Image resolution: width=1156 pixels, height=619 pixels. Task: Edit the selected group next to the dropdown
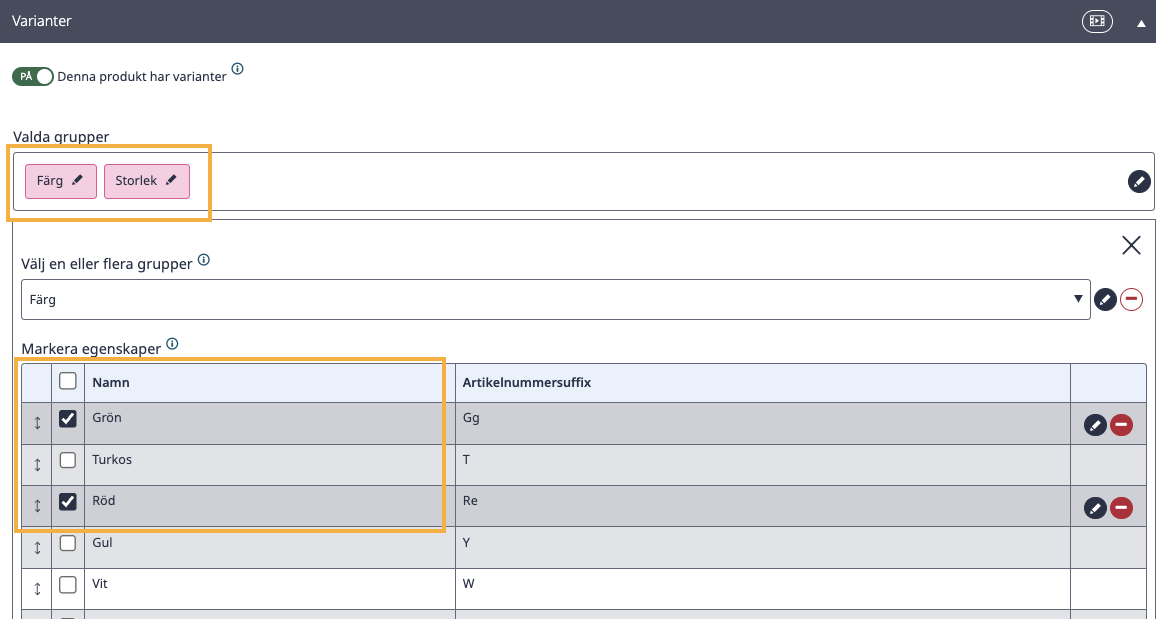[x=1104, y=299]
